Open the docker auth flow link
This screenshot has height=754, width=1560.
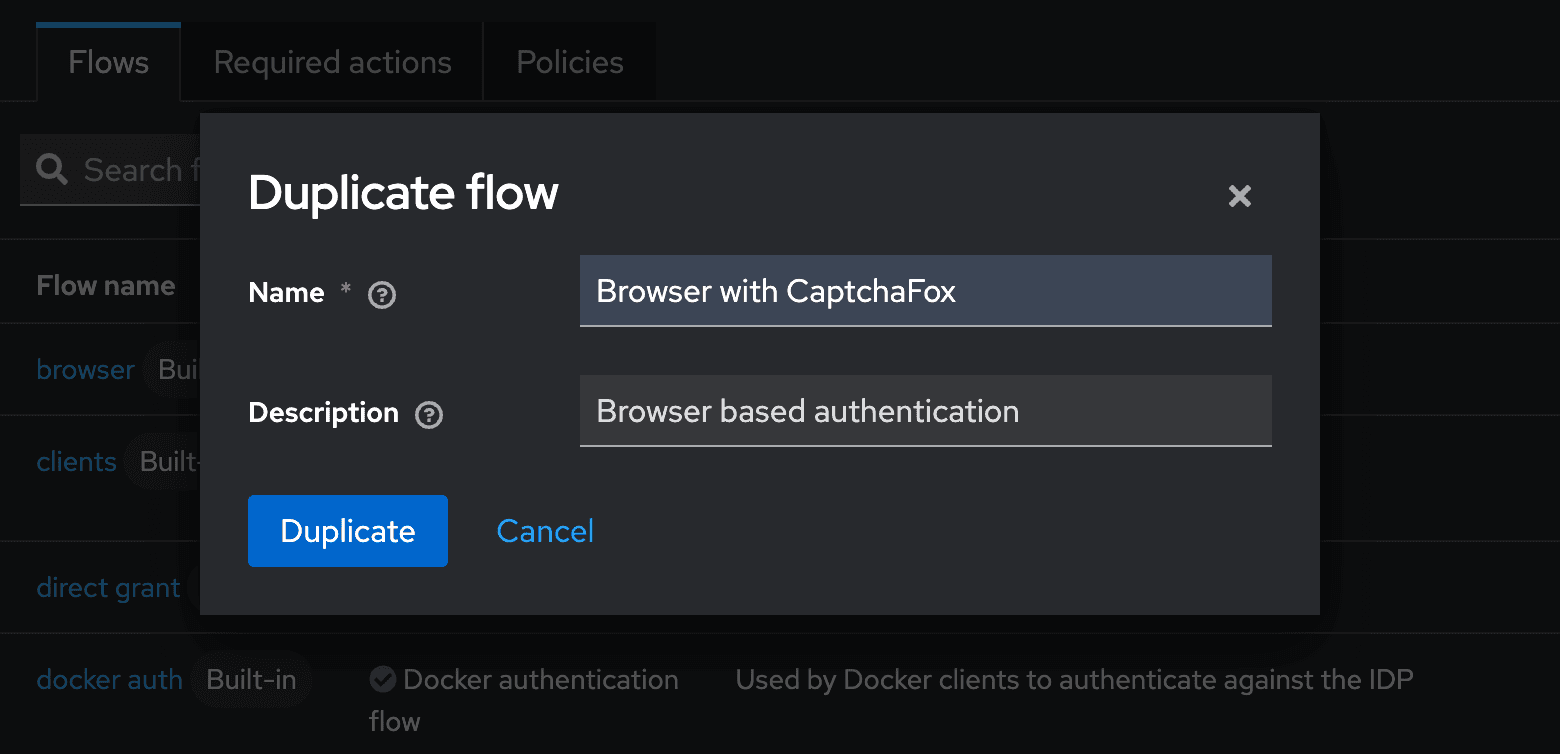point(109,680)
